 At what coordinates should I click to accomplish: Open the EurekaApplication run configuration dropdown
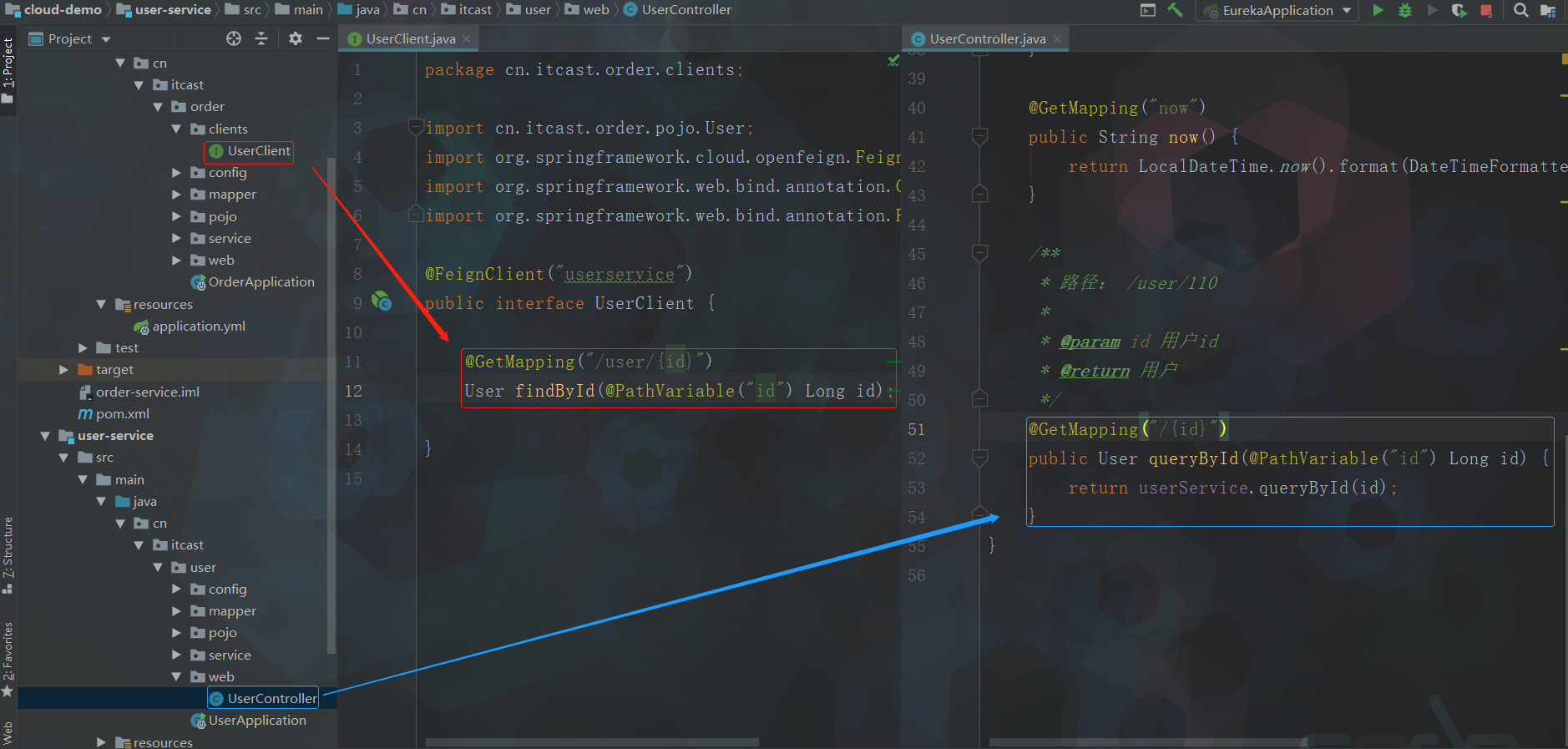pos(1347,10)
